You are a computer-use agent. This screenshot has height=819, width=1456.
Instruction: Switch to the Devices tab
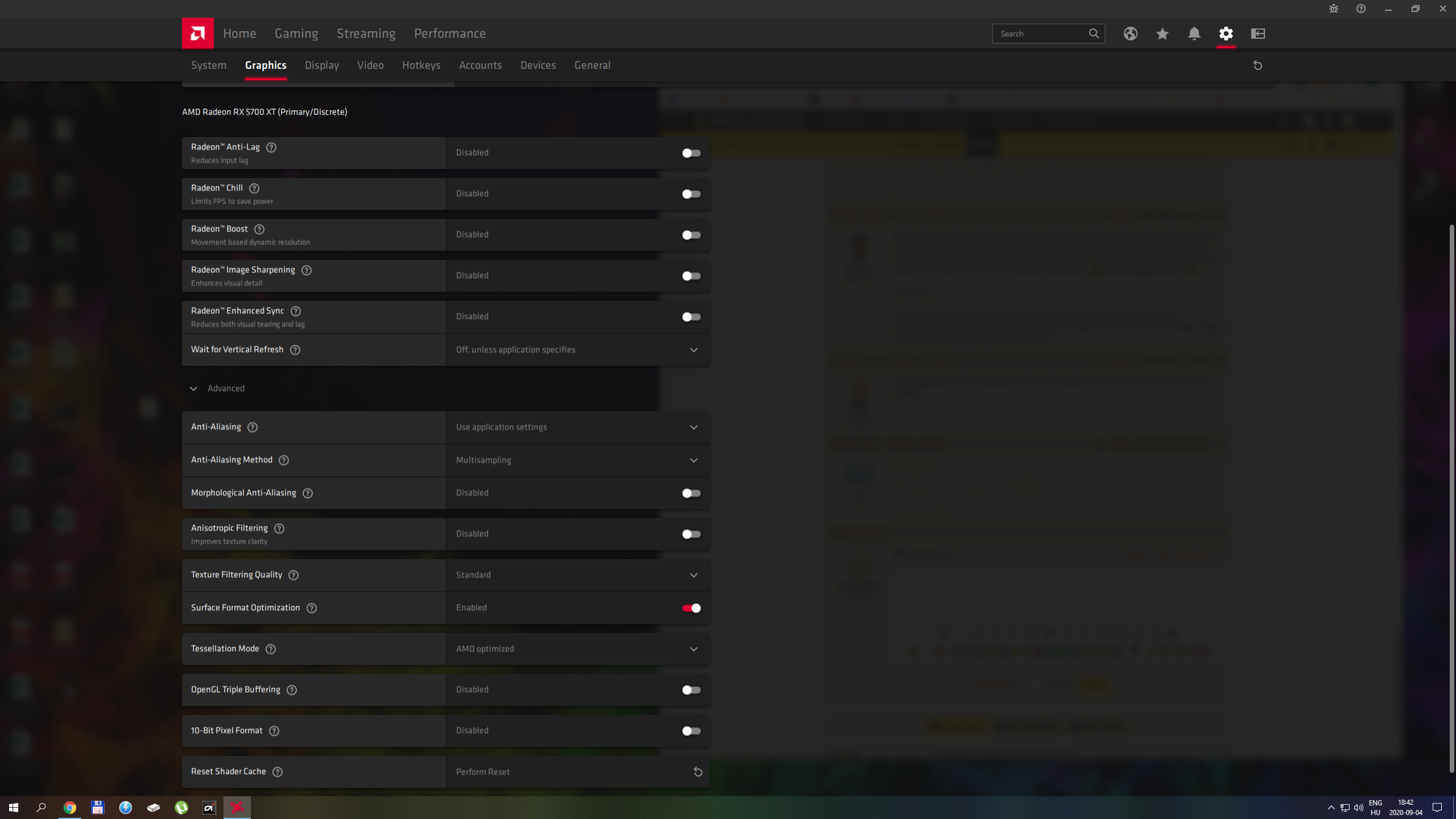(538, 65)
